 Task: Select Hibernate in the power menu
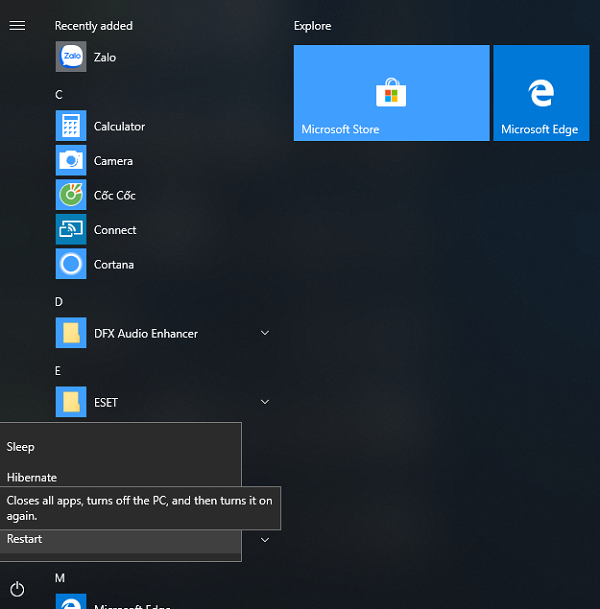(32, 478)
